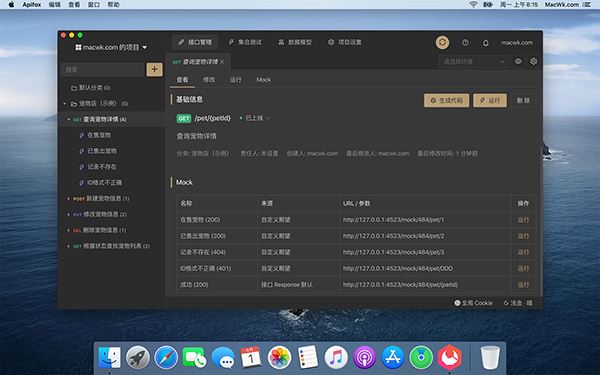This screenshot has height=375, width=600.
Task: Select the 已售出宠物 tree item
Action: 102,151
